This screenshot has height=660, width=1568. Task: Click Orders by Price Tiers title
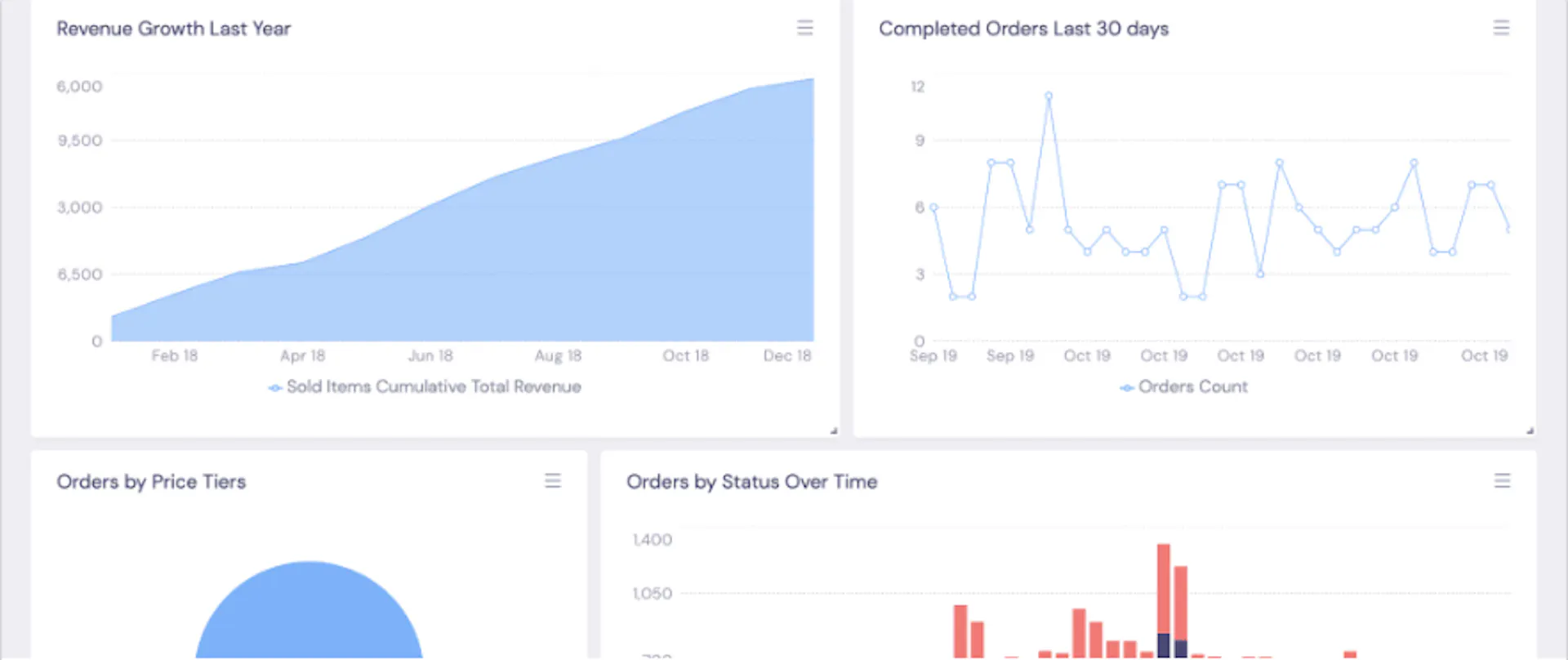[x=151, y=481]
